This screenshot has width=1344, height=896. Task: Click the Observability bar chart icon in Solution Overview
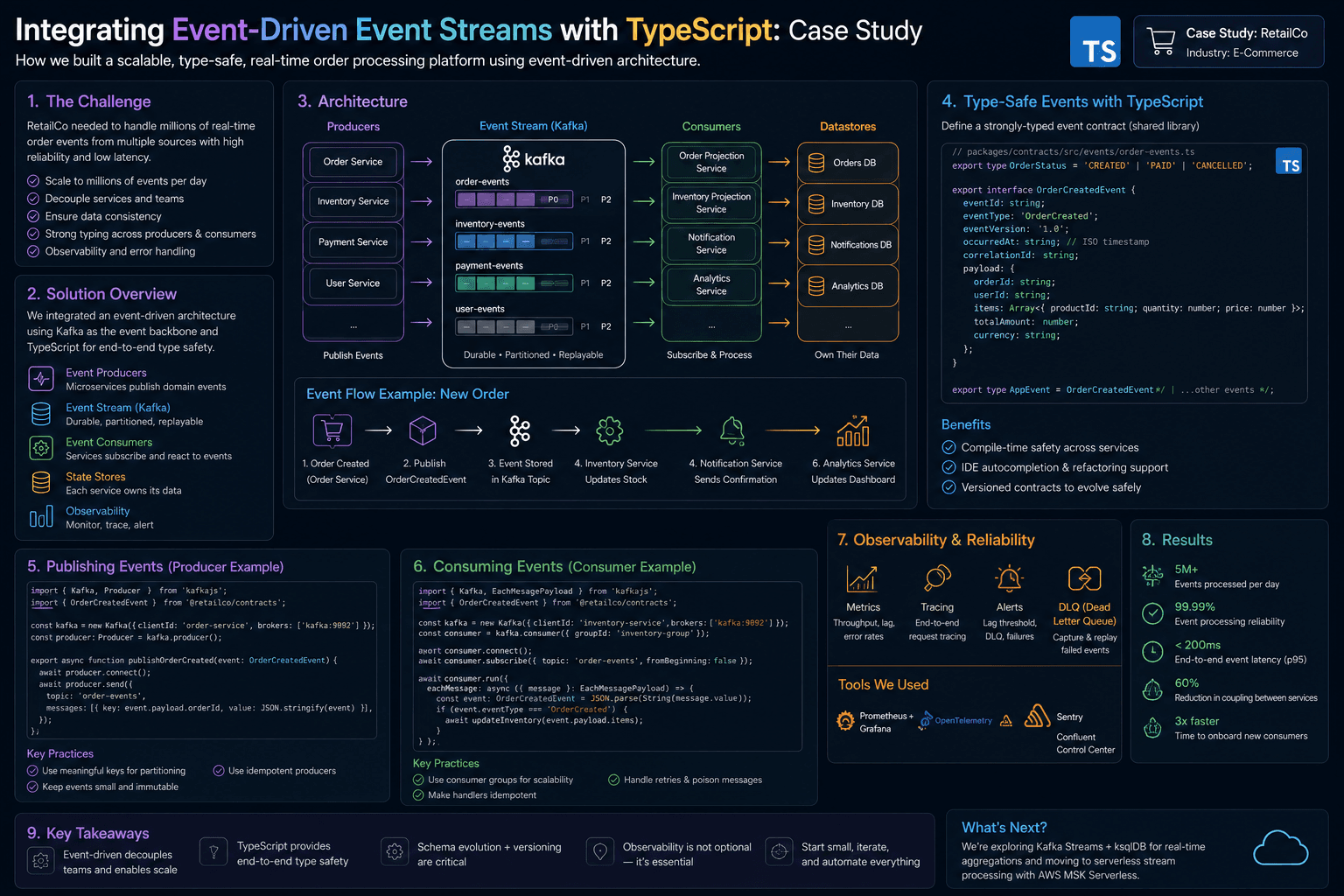(41, 517)
